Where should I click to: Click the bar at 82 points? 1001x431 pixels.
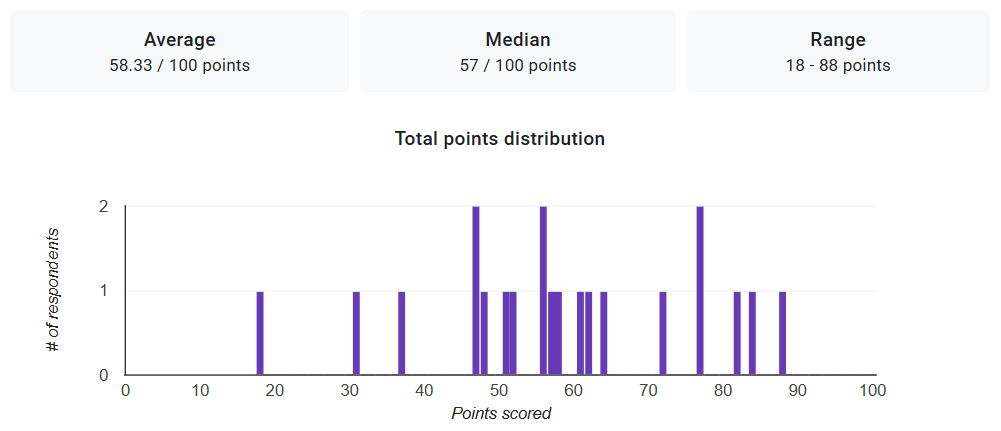[737, 334]
